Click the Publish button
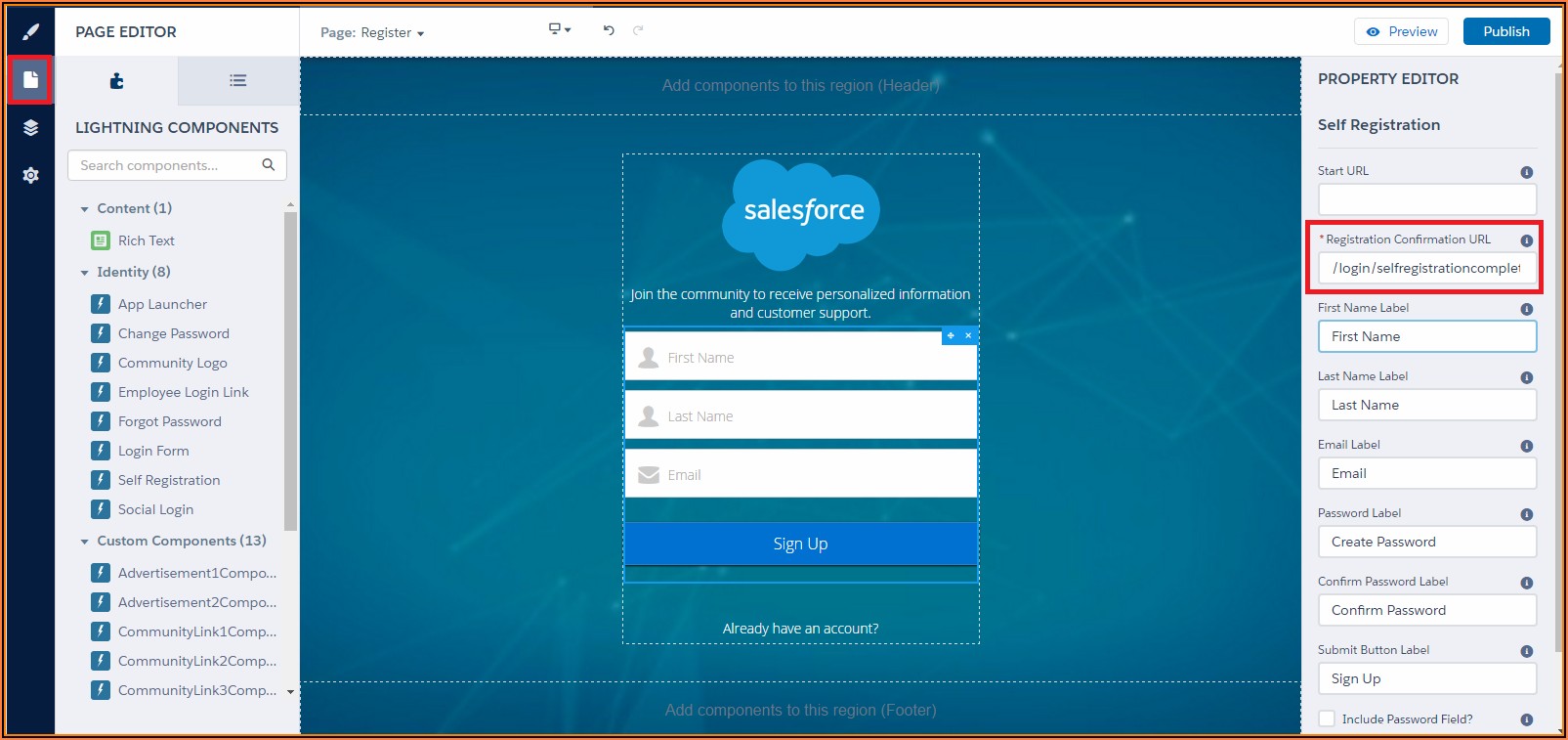This screenshot has height=740, width=1568. (1505, 31)
